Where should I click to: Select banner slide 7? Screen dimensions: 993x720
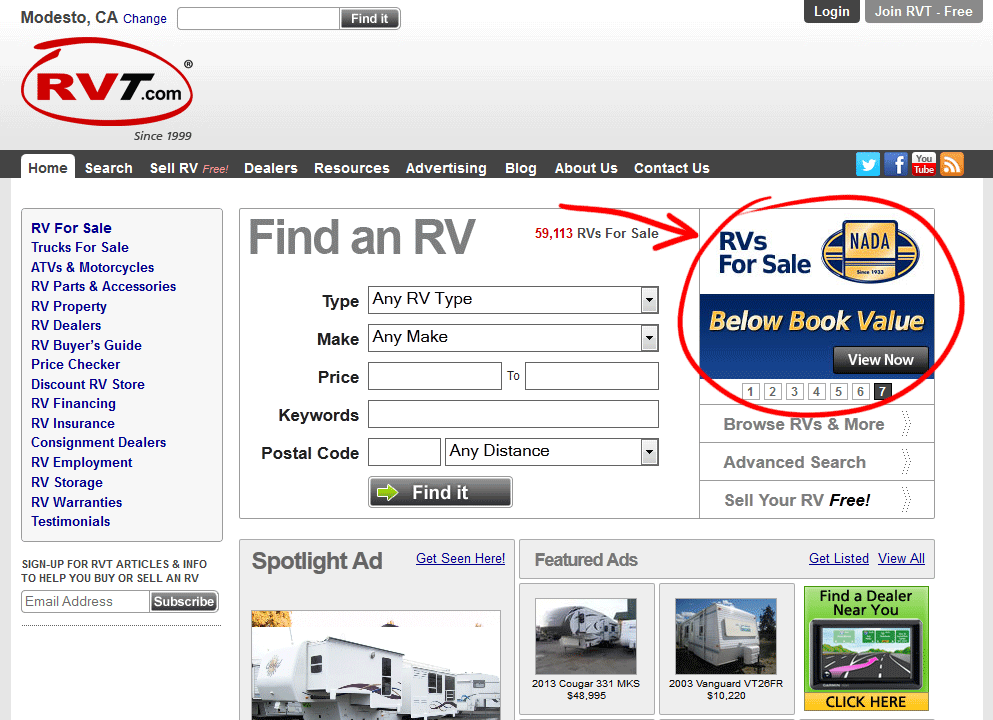[882, 391]
